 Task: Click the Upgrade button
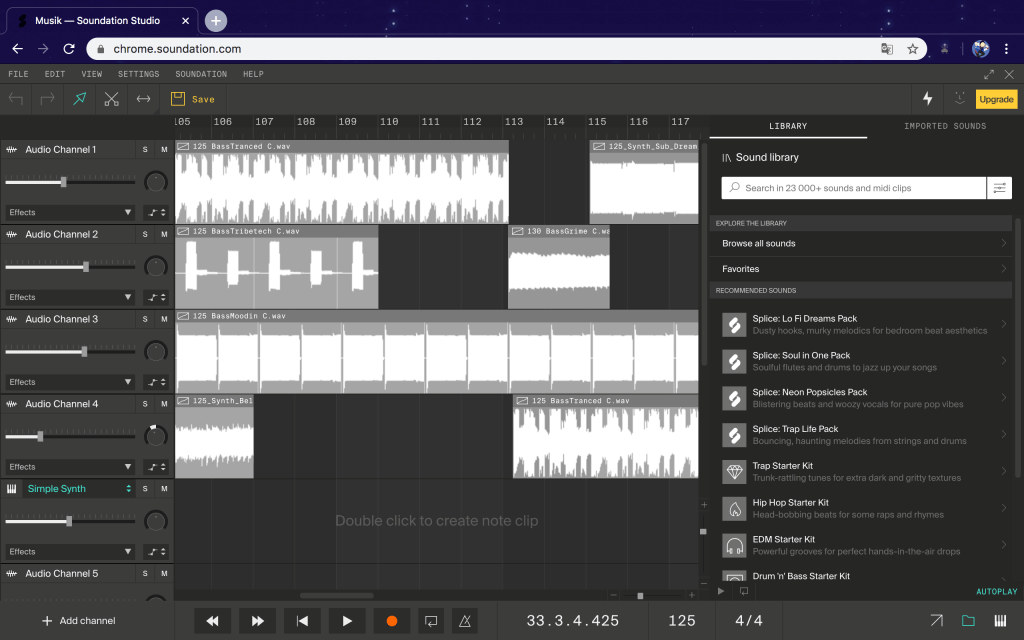point(996,99)
